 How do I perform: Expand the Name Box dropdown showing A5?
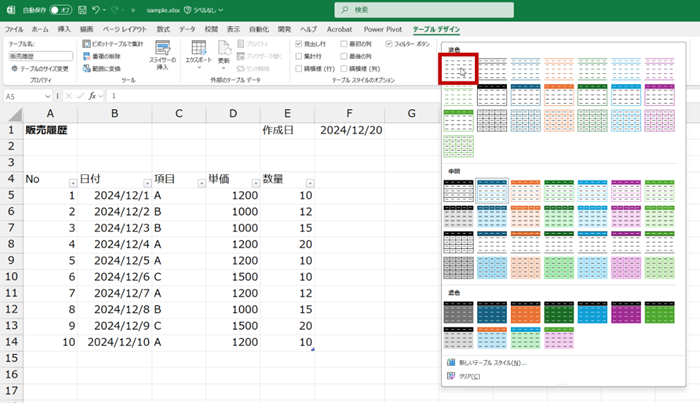coord(47,96)
